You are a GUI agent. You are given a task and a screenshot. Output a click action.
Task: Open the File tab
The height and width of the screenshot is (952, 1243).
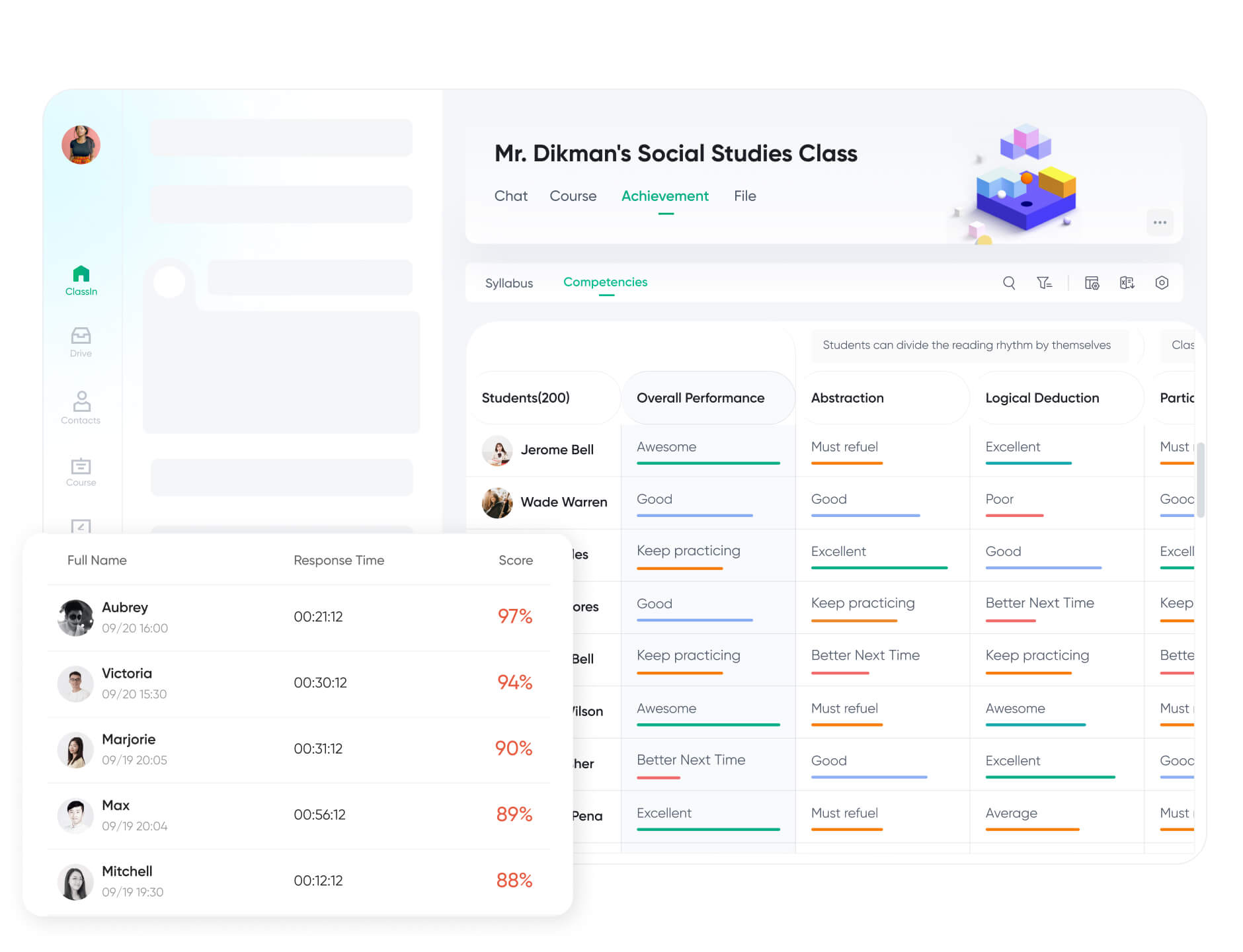[744, 196]
